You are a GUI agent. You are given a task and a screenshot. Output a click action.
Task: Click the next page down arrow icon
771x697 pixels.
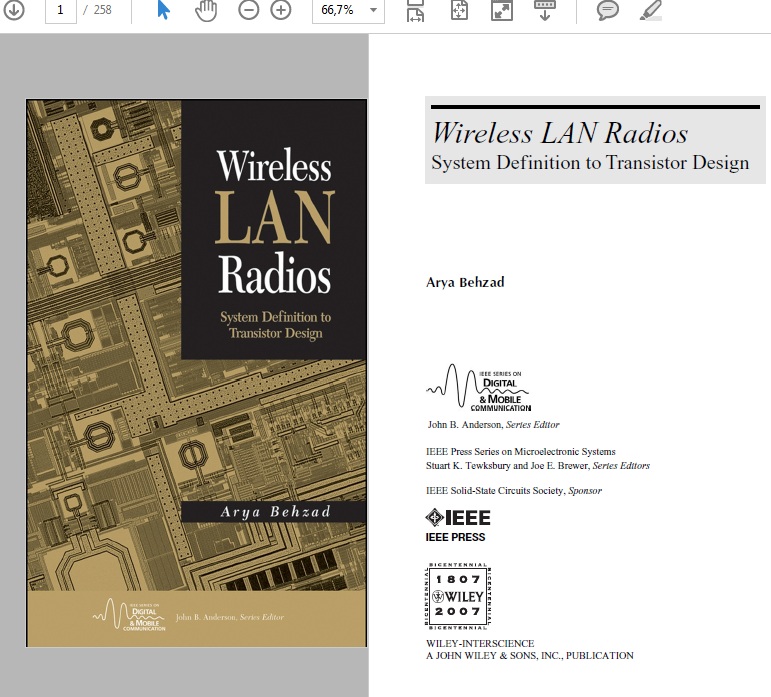click(15, 10)
